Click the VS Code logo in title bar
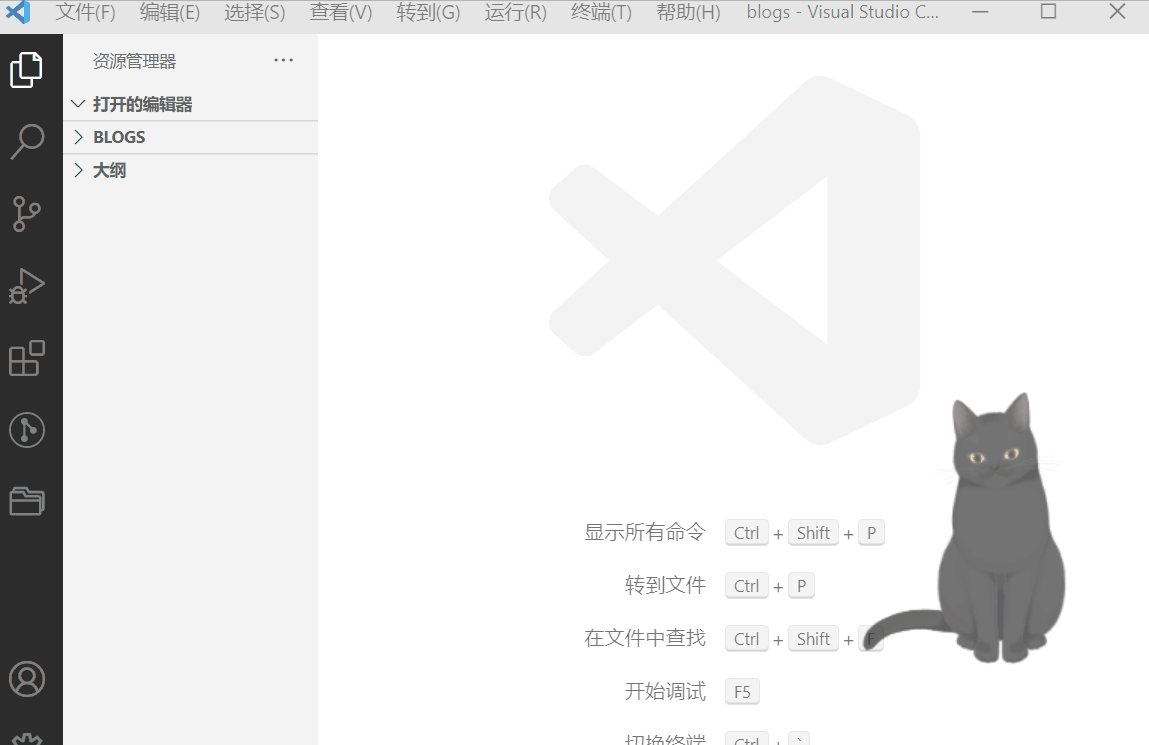 coord(18,12)
